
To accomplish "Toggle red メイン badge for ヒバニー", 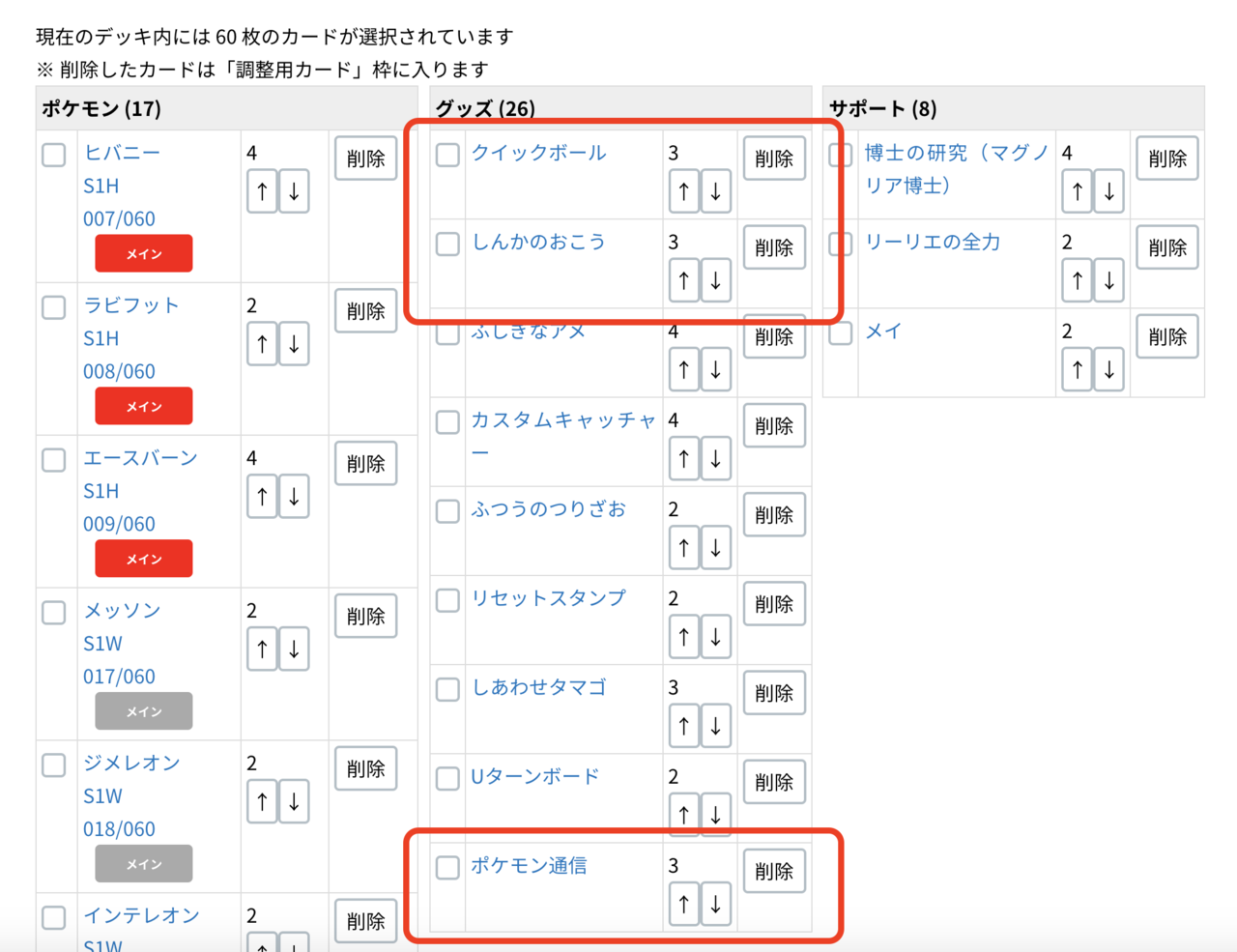I will (143, 253).
